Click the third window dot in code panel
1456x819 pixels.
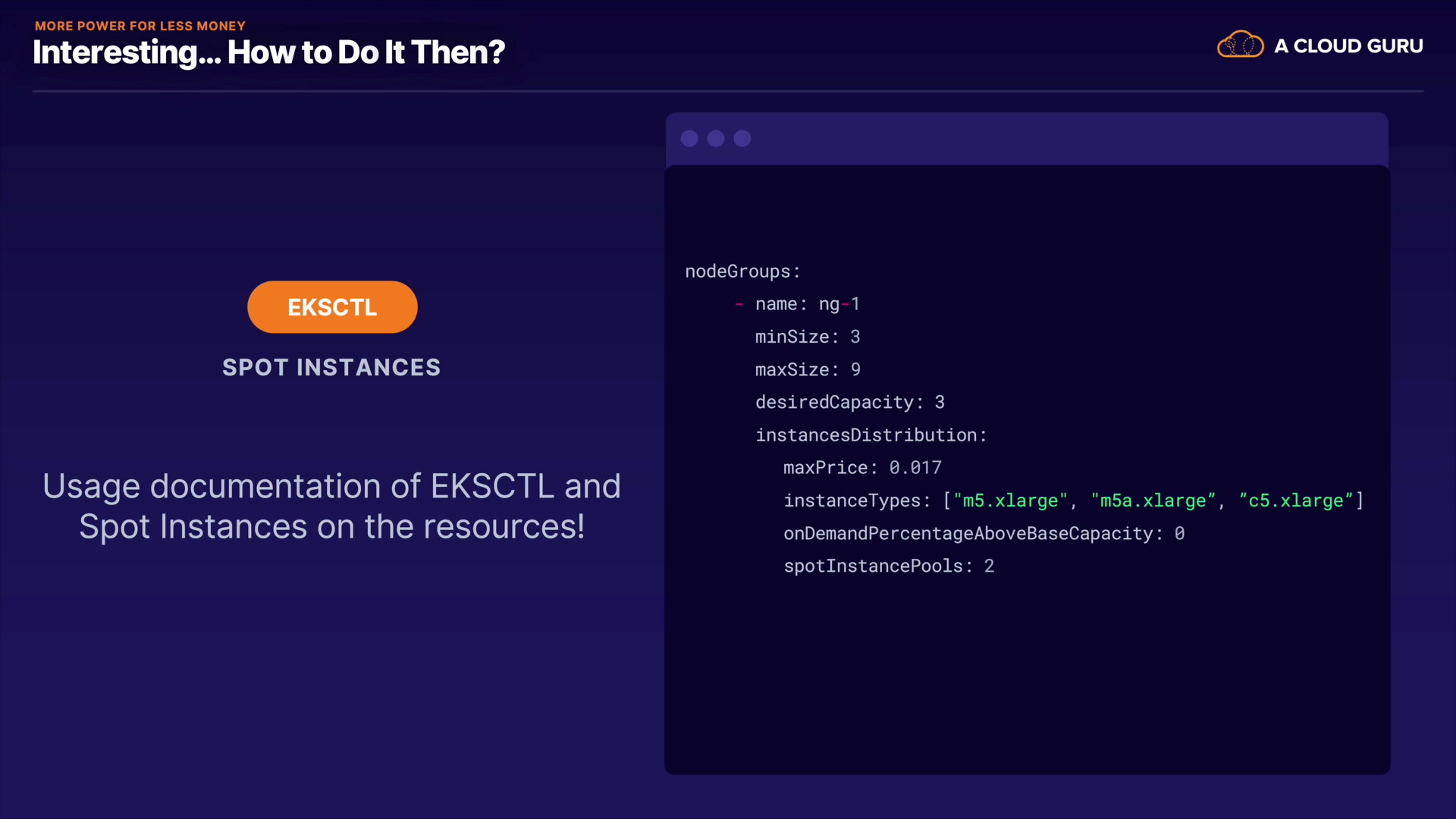click(x=742, y=139)
